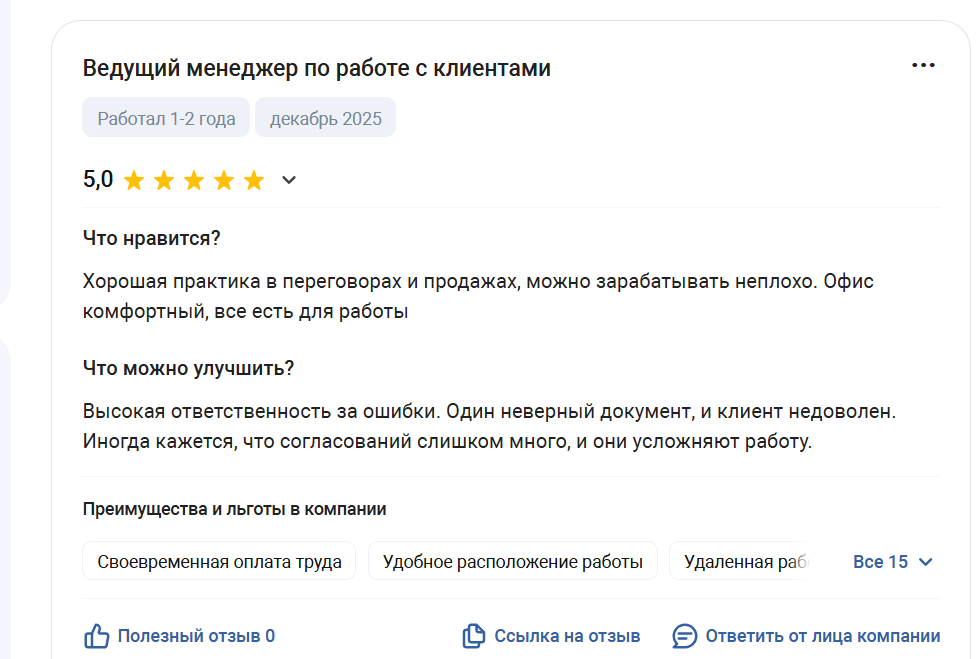The image size is (980, 659).
Task: Click the thumbs-up helpful review icon
Action: pyautogui.click(x=96, y=636)
